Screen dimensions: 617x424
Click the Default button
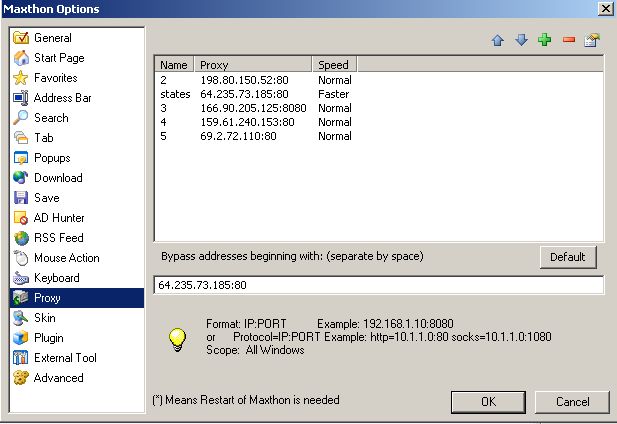tap(568, 257)
